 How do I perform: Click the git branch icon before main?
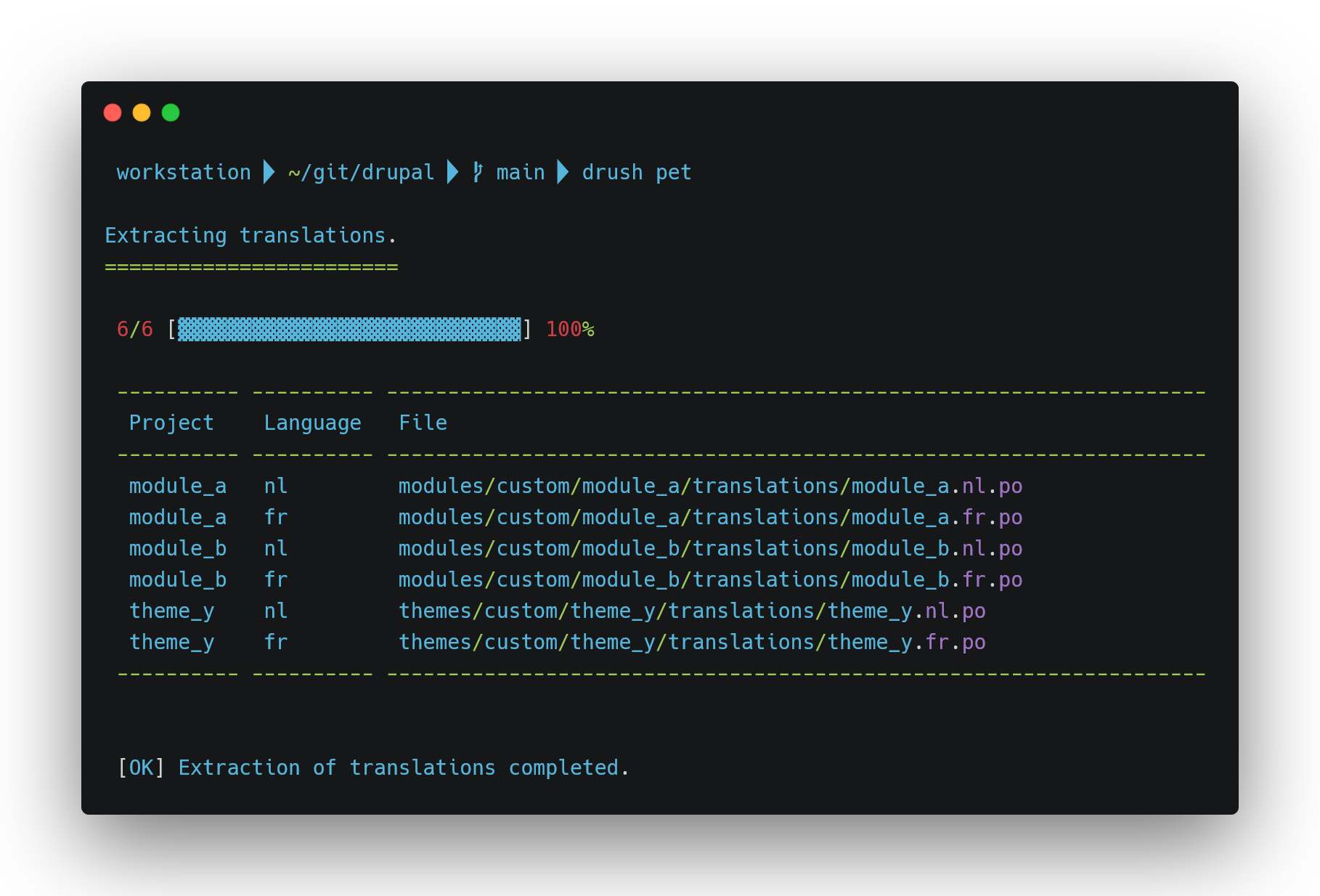pyautogui.click(x=477, y=172)
